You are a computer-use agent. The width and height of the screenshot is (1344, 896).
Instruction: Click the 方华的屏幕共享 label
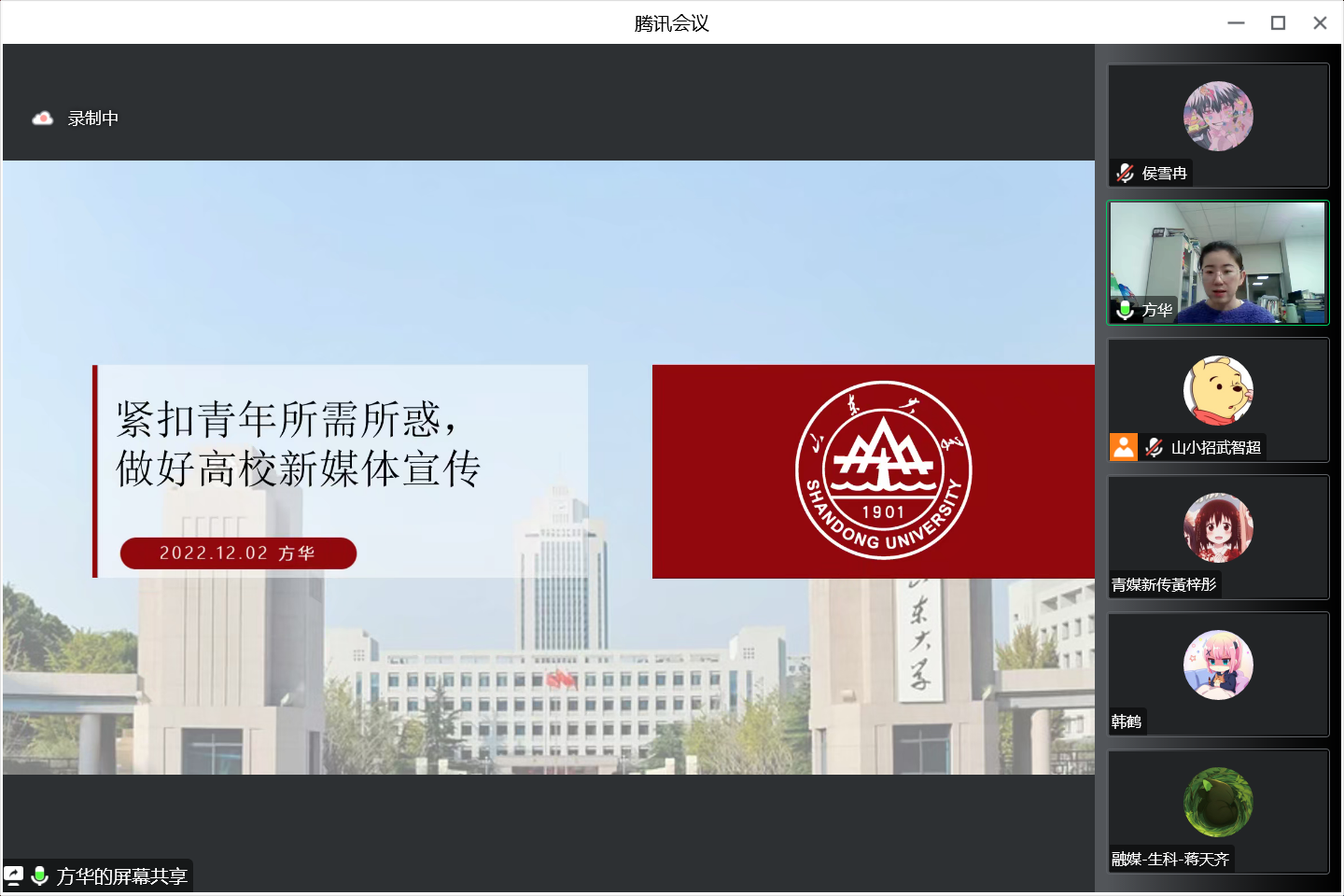coord(122,875)
